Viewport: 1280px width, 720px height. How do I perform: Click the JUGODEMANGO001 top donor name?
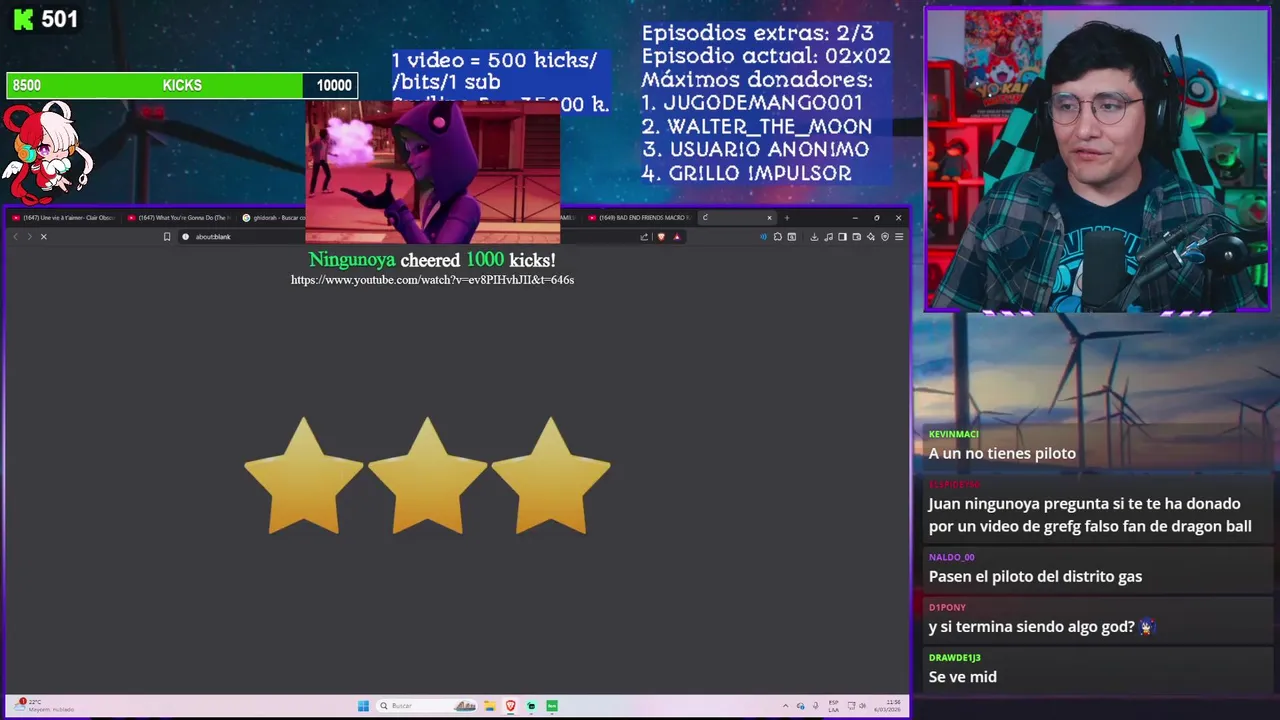(763, 102)
